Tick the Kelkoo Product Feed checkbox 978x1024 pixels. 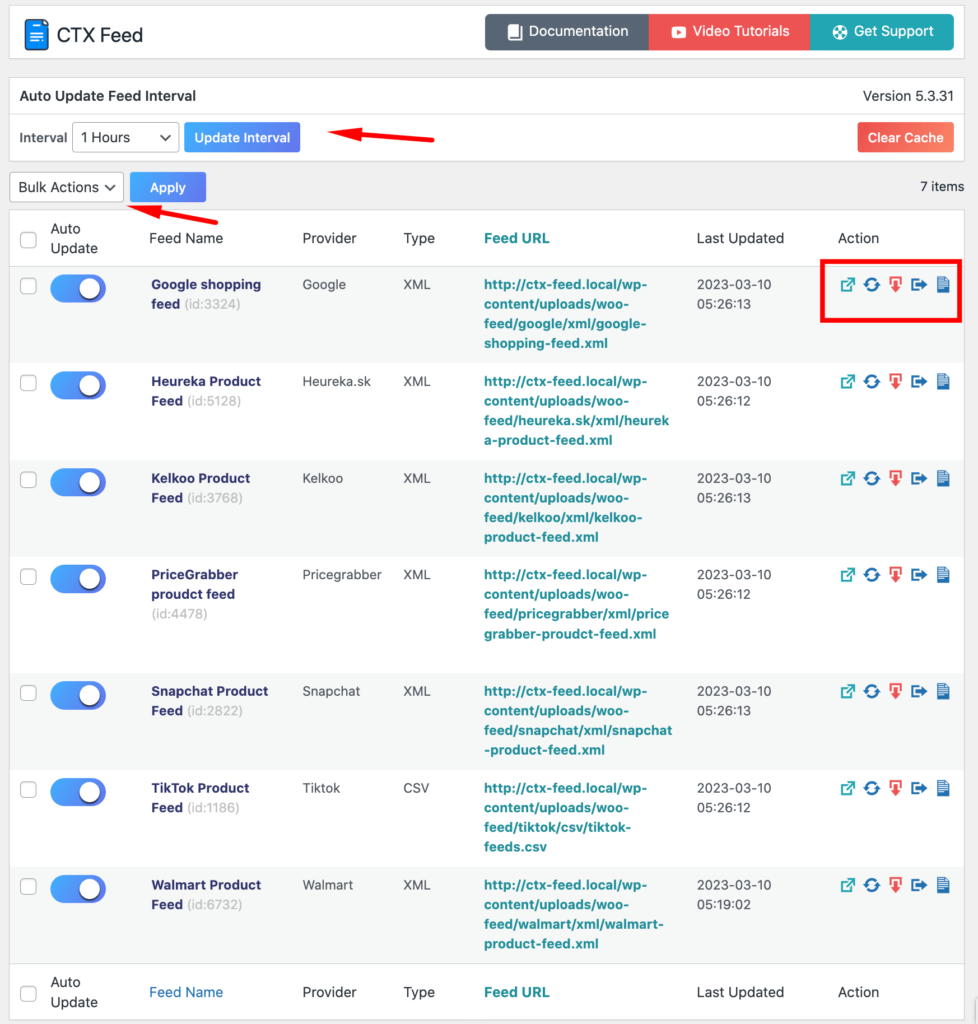(x=28, y=480)
